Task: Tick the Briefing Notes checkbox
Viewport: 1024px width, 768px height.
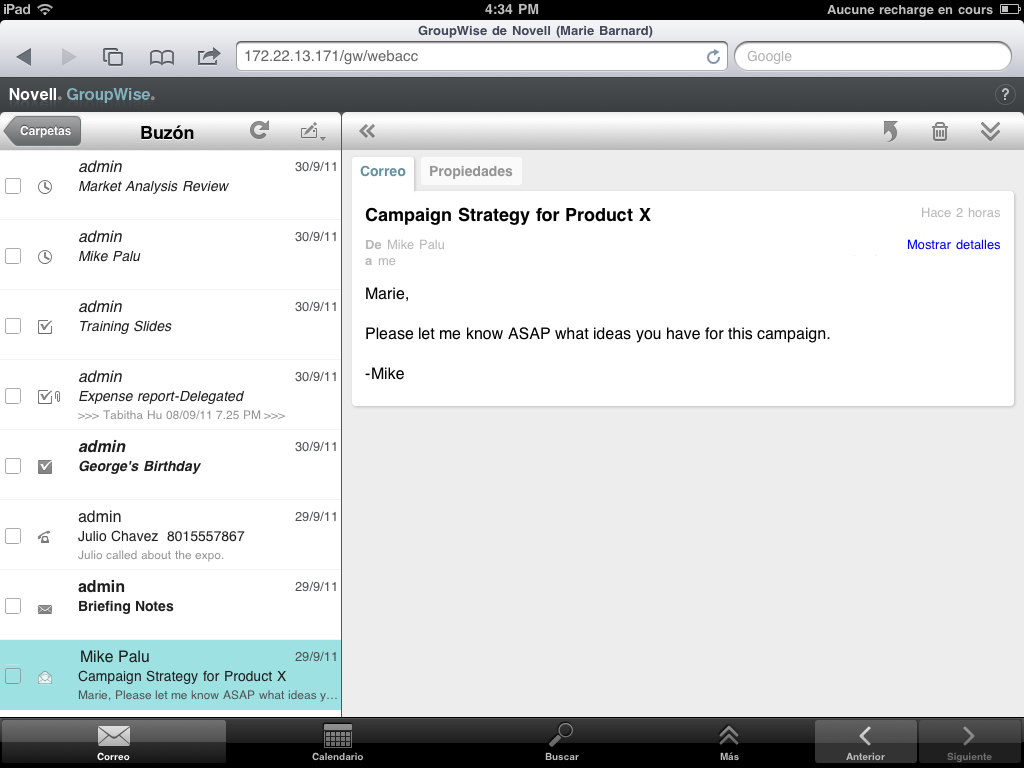Action: pos(13,606)
